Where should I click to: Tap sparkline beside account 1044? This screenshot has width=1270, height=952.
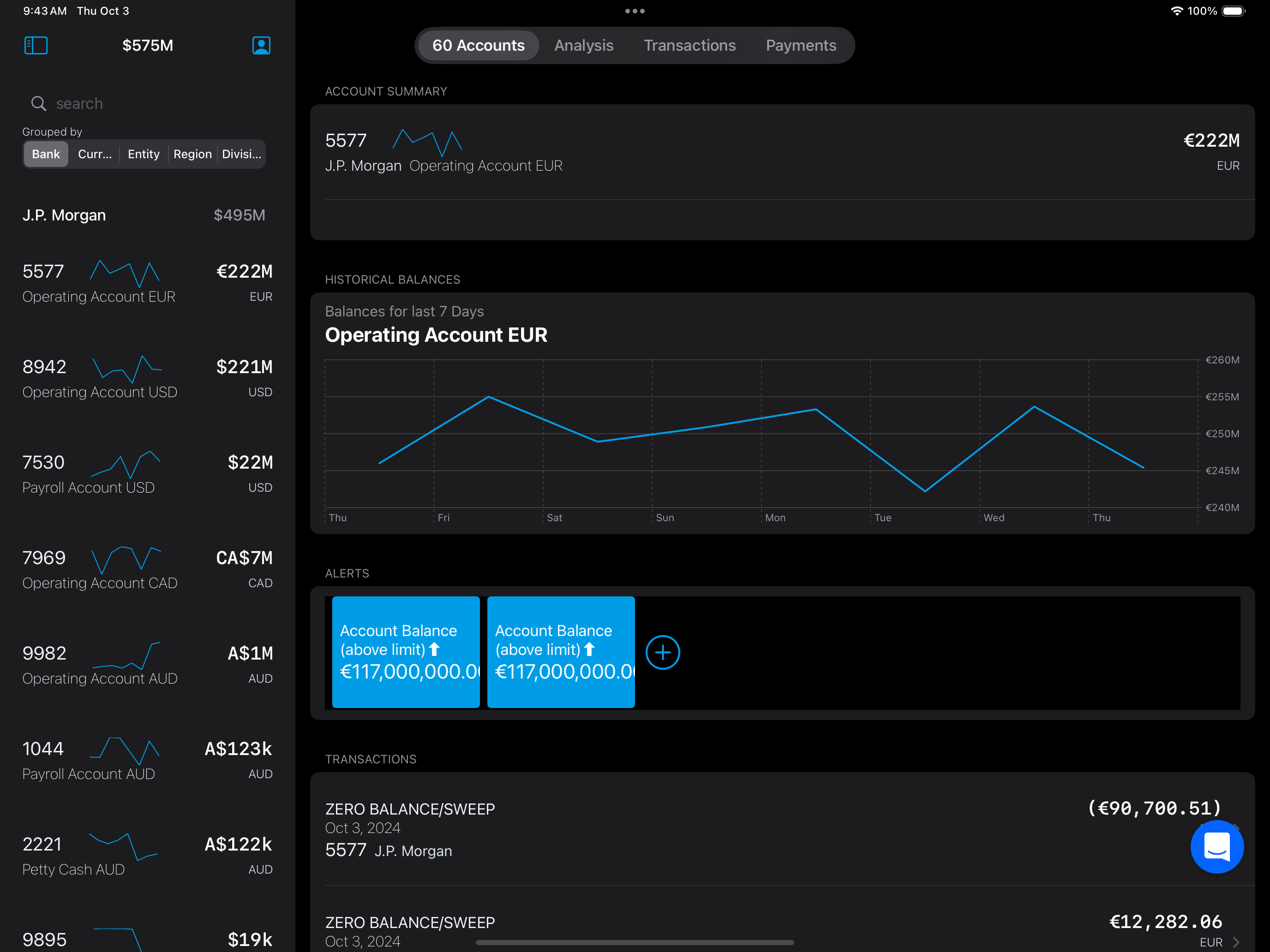[125, 751]
